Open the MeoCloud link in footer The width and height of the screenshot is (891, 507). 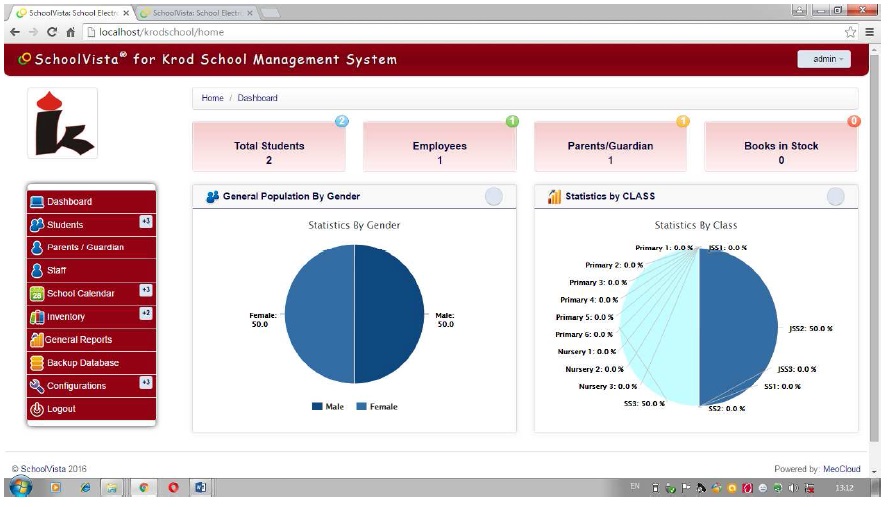click(841, 469)
